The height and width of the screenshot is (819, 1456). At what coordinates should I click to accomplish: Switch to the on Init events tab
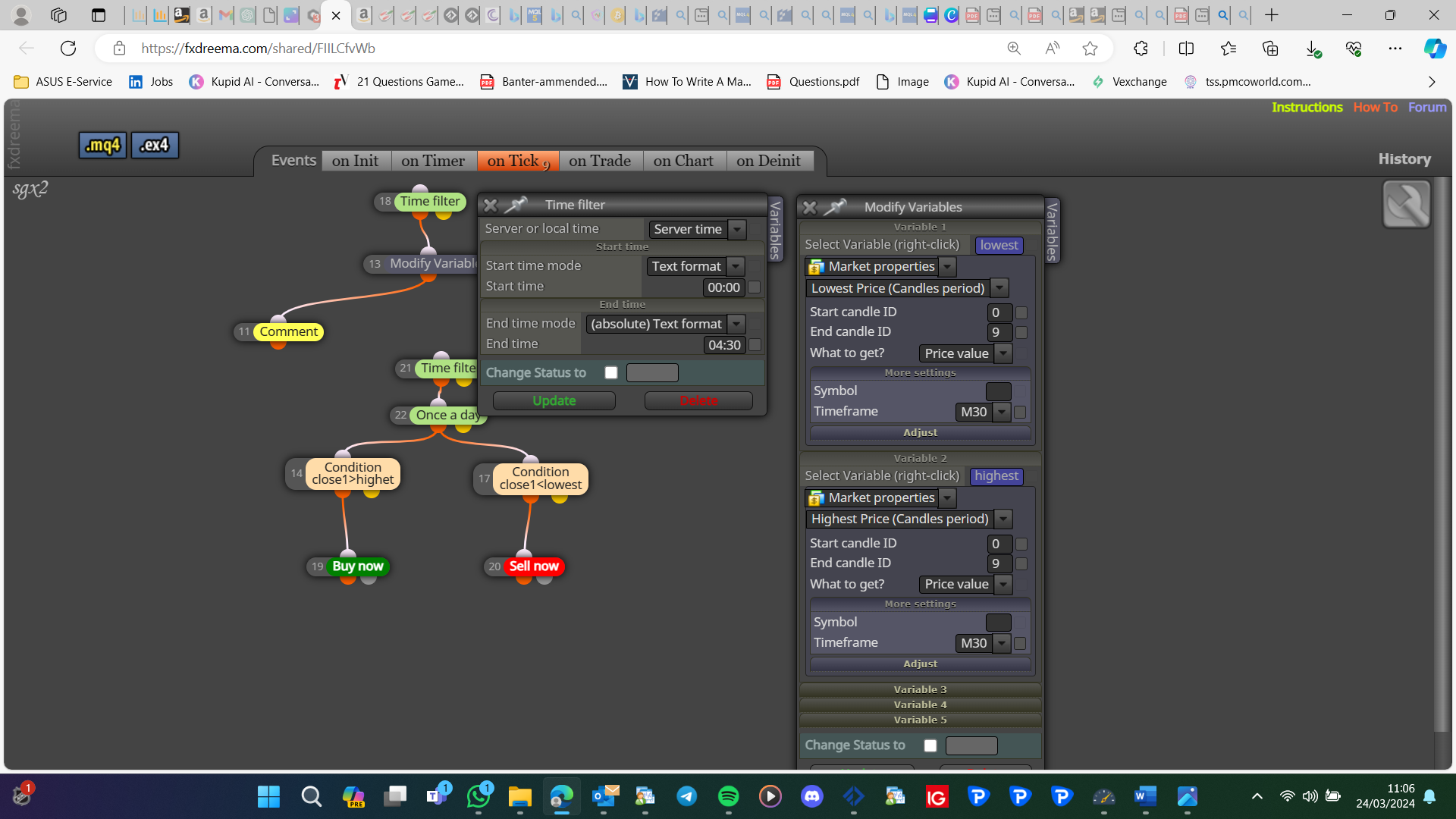click(355, 161)
